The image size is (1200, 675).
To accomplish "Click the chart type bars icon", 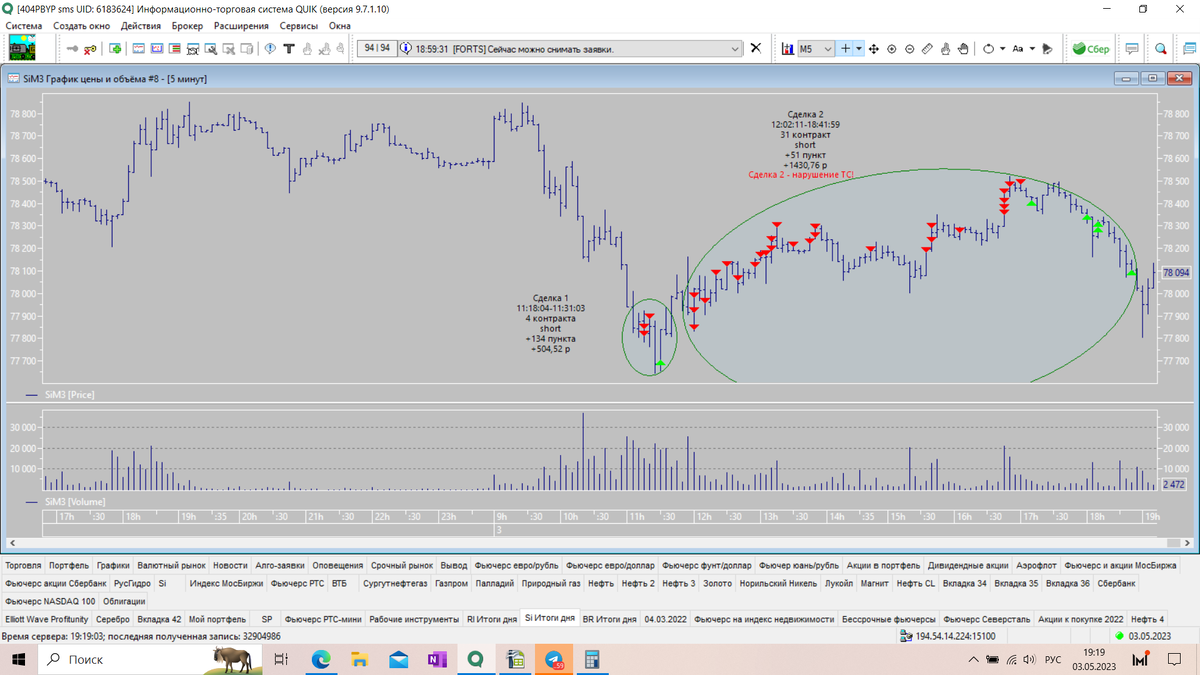I will [x=788, y=48].
